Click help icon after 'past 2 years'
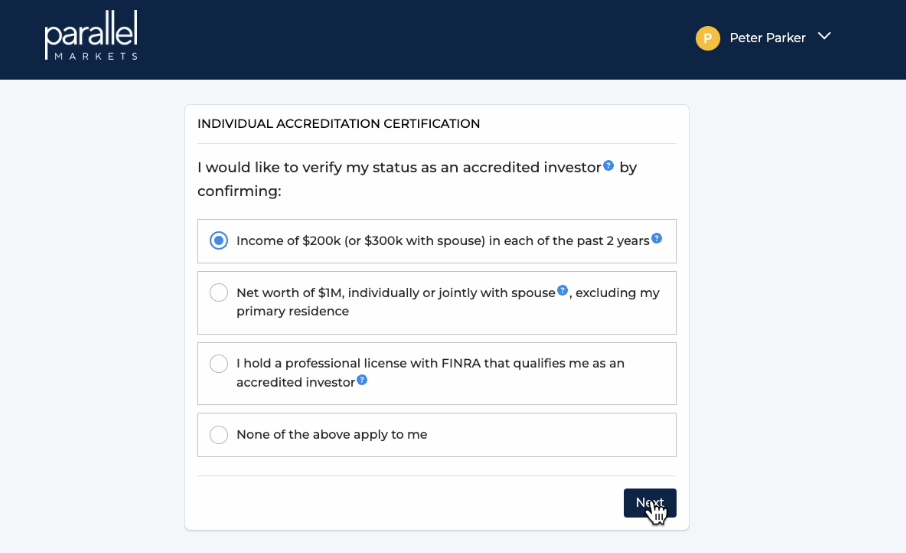The width and height of the screenshot is (906, 553). pyautogui.click(x=656, y=238)
